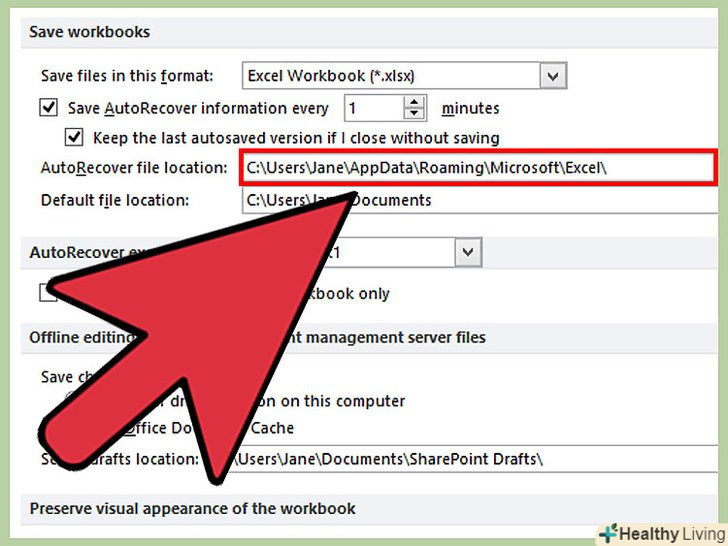Increase AutoRecover minutes with up spinner
This screenshot has height=546, width=728.
[414, 102]
